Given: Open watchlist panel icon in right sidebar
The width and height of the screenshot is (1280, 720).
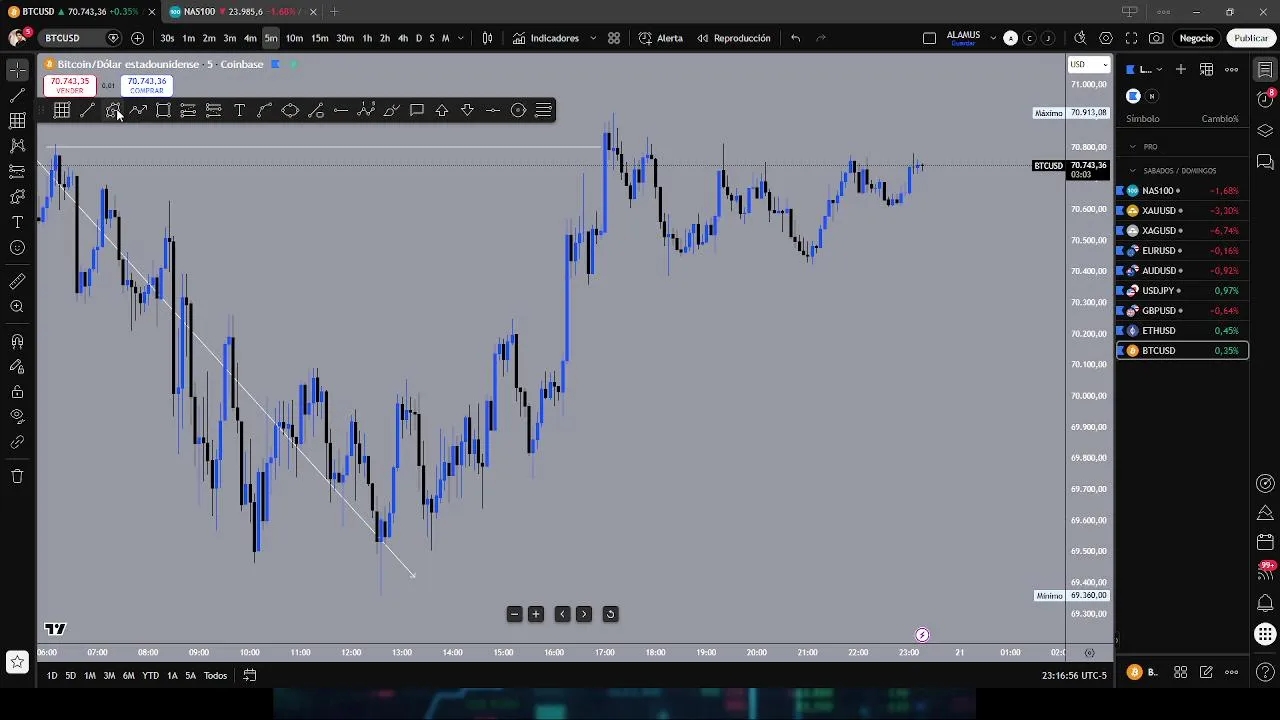Looking at the screenshot, I should tap(1265, 69).
